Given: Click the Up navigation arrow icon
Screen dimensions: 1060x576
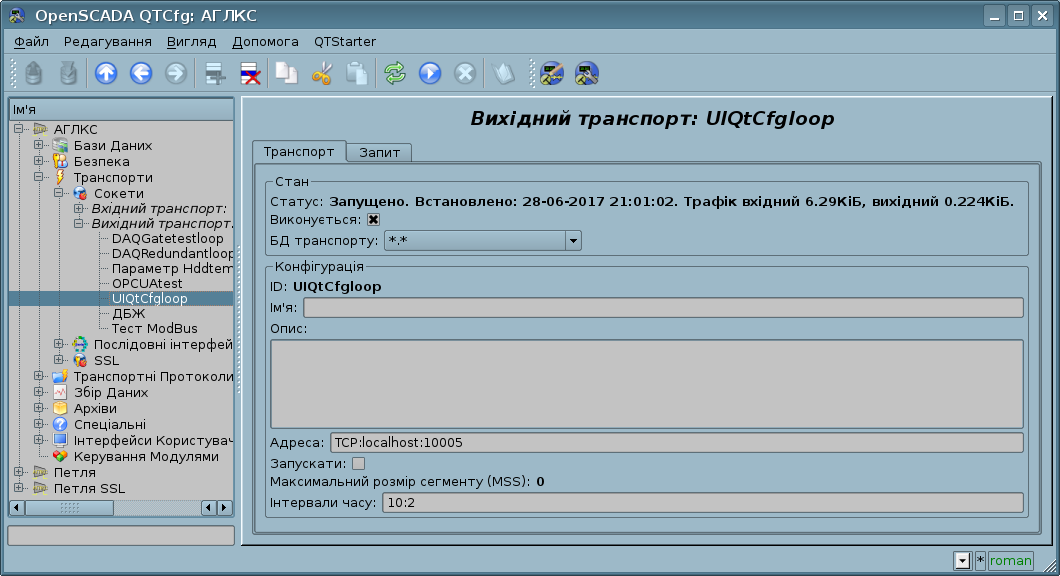Looking at the screenshot, I should tap(106, 73).
